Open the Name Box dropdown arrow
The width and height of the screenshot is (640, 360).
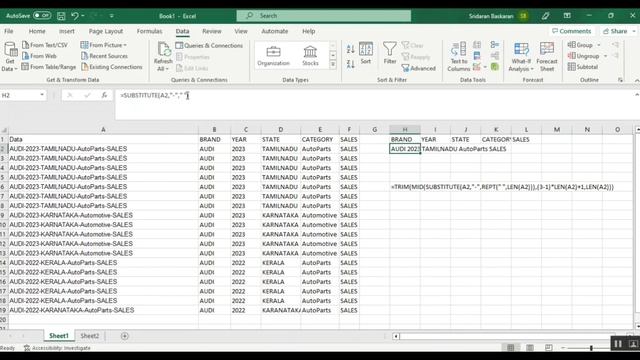(42, 95)
